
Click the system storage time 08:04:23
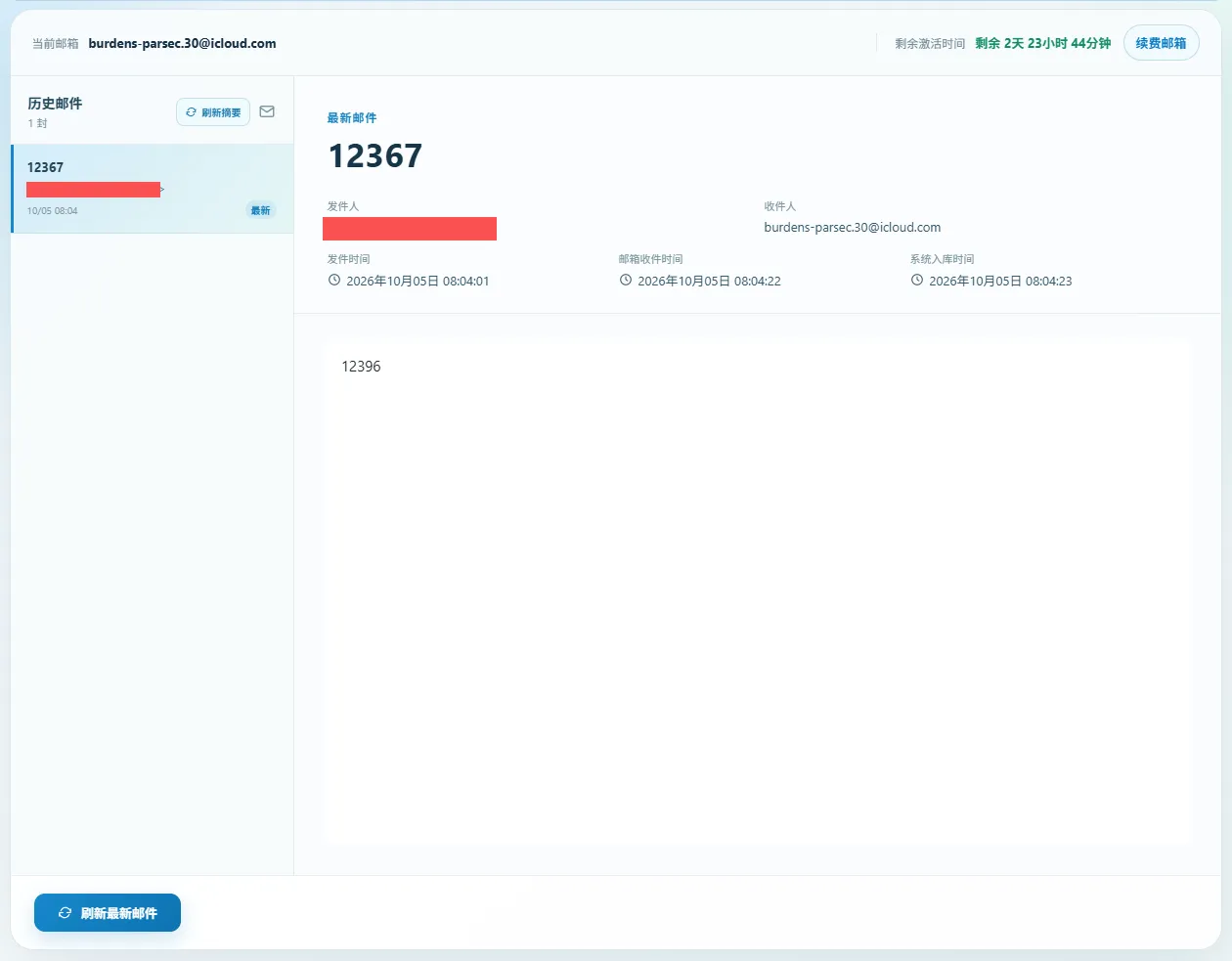pos(1000,281)
